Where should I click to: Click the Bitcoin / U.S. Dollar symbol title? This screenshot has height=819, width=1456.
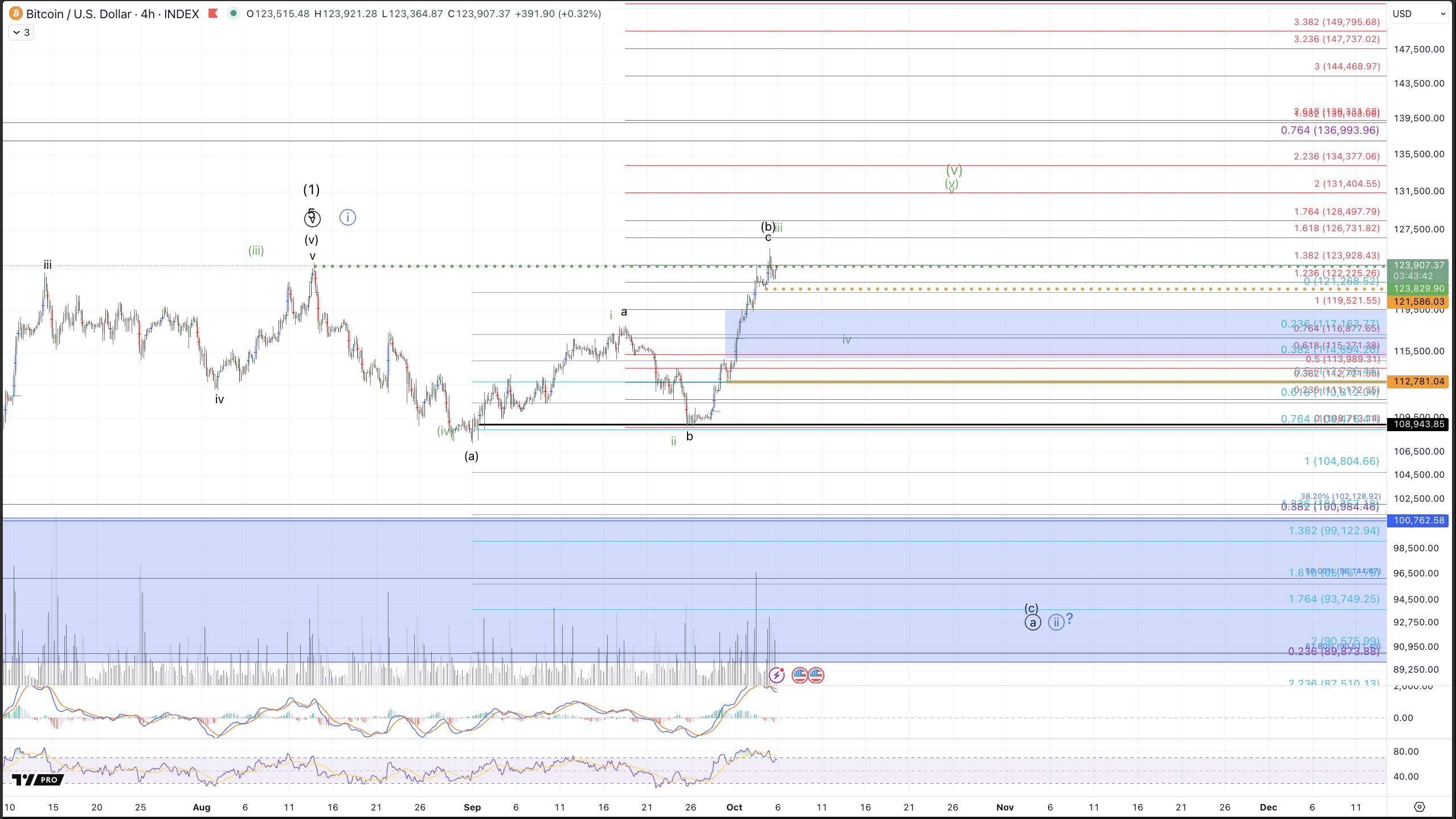79,14
